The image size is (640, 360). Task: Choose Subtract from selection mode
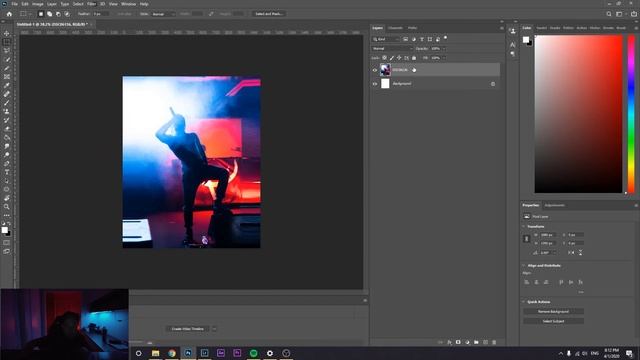pyautogui.click(x=58, y=14)
